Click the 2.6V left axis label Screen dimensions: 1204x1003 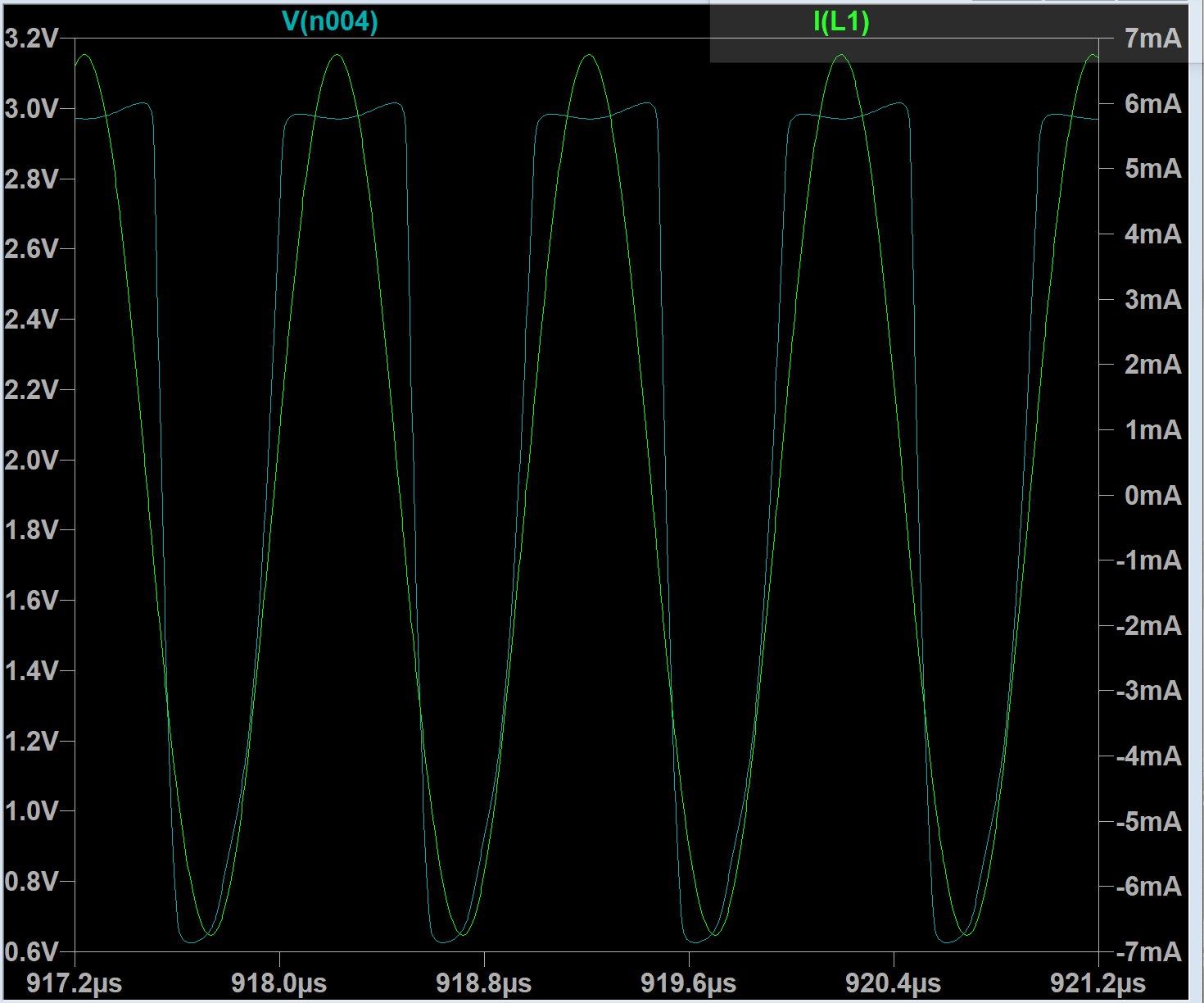(x=31, y=248)
